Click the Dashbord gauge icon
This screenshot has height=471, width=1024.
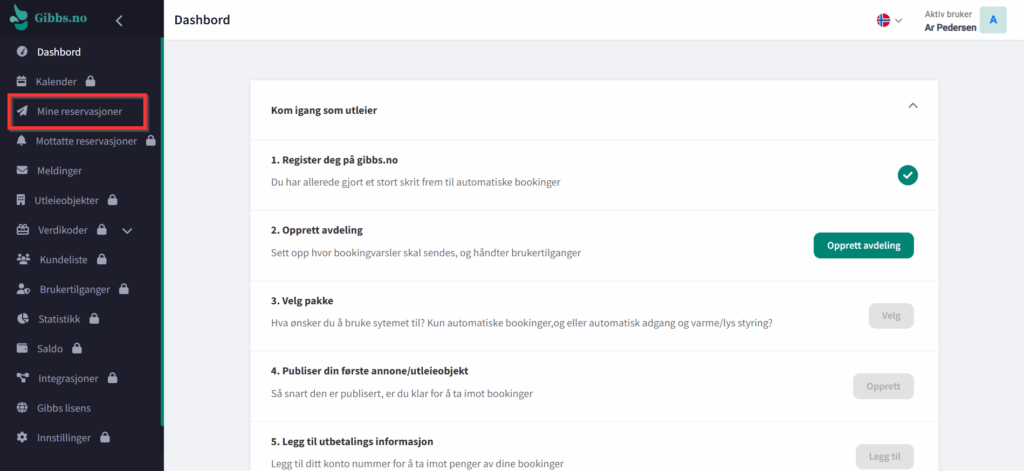click(22, 52)
